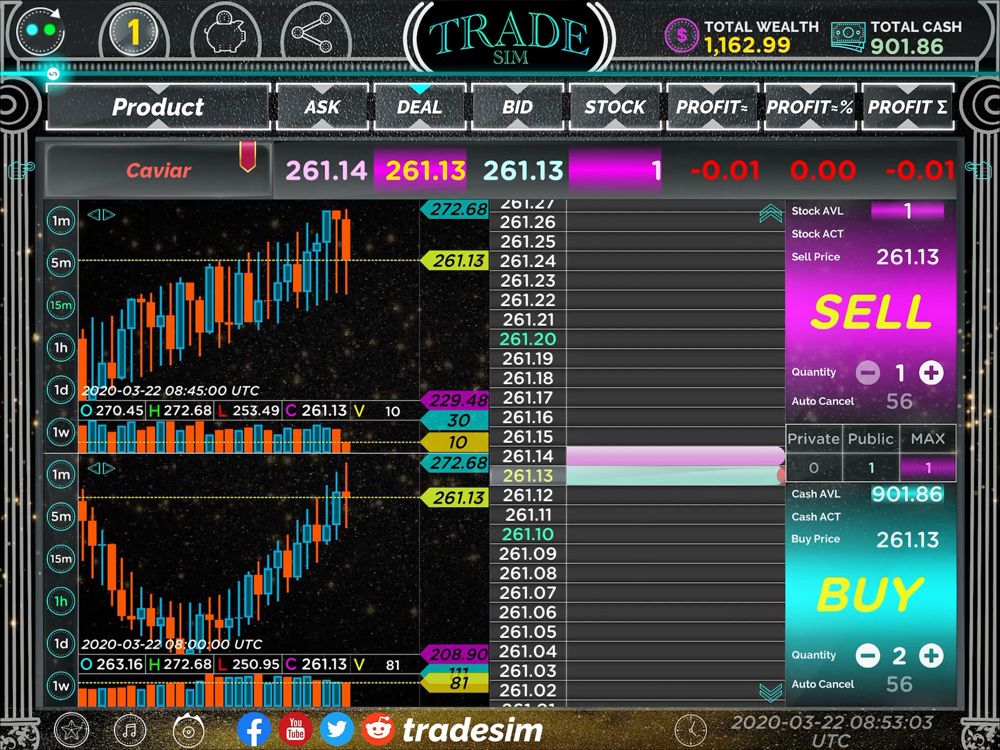The width and height of the screenshot is (1000, 750).
Task: Jump down the price ladder with double chevron
Action: point(771,693)
